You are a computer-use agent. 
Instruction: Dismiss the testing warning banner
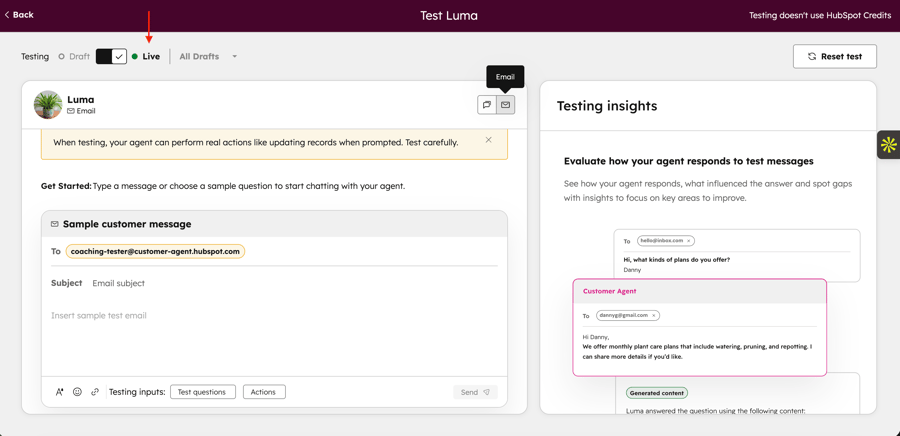[x=488, y=141]
